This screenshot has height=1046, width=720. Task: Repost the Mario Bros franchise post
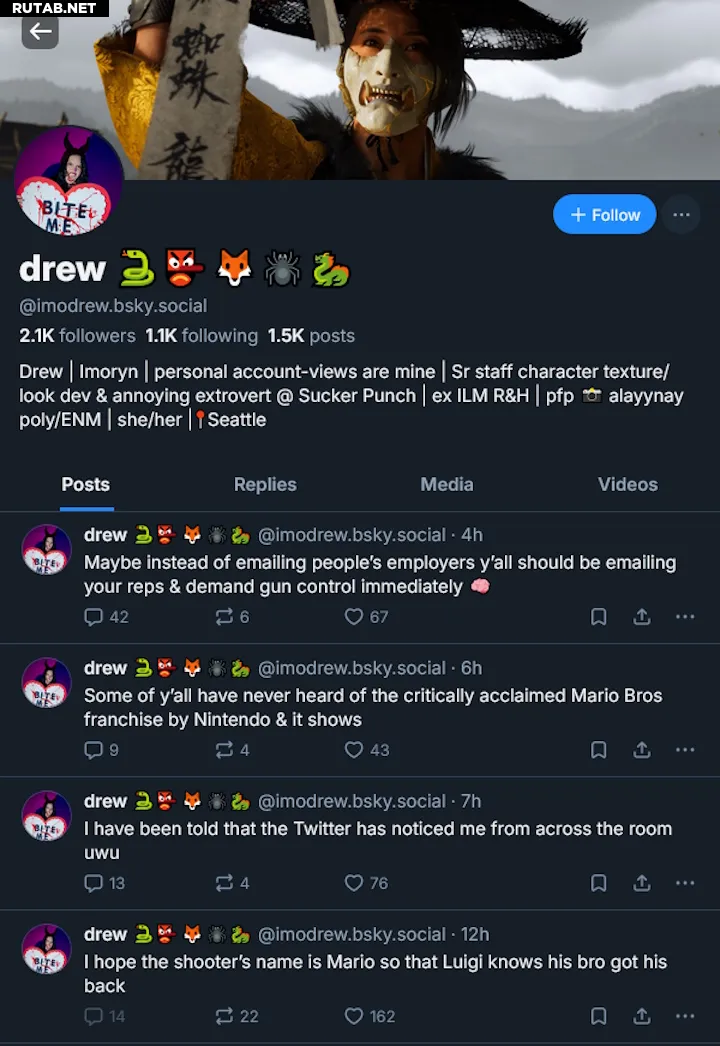point(232,750)
